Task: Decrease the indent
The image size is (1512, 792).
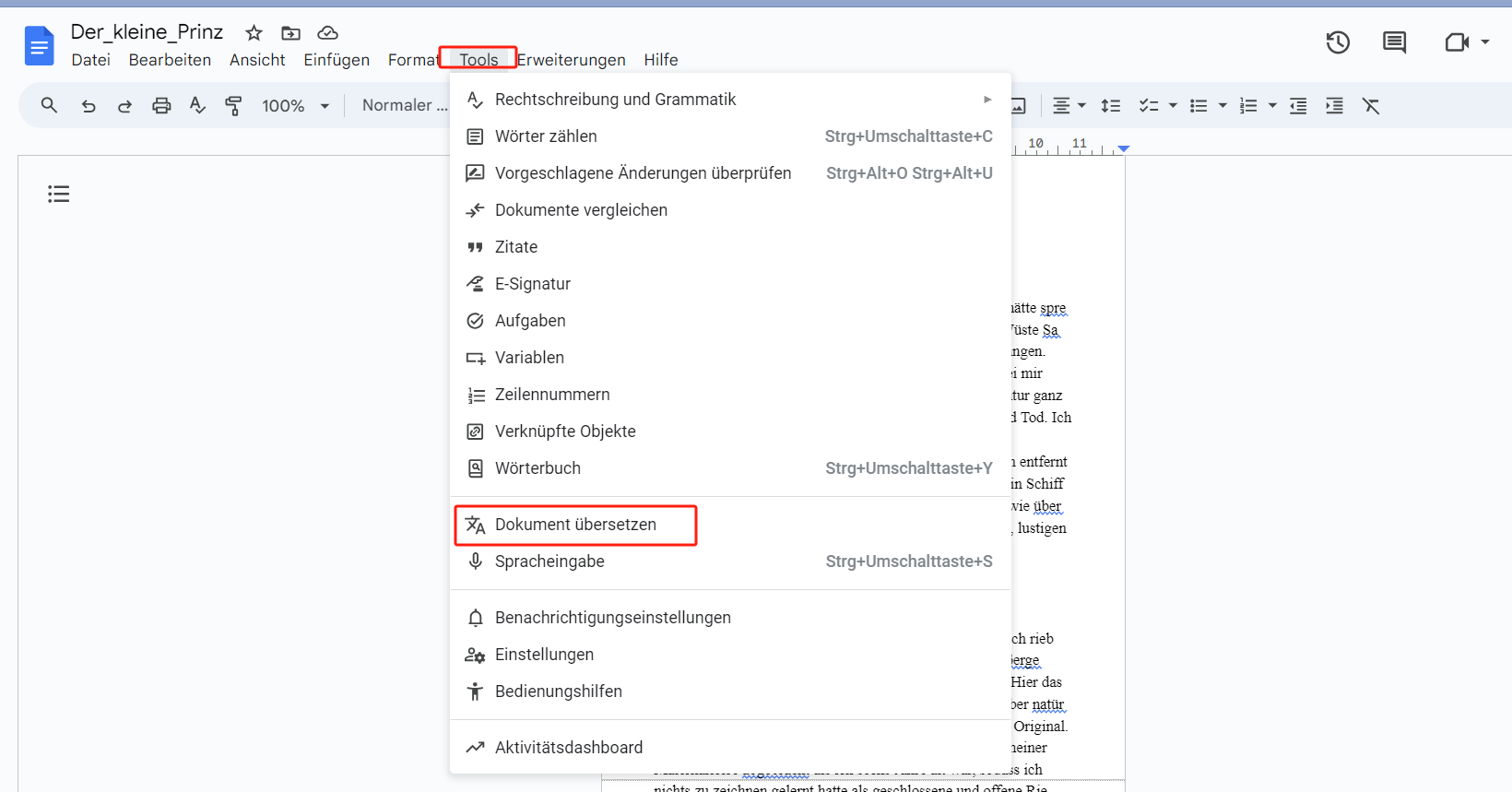Action: (x=1298, y=106)
